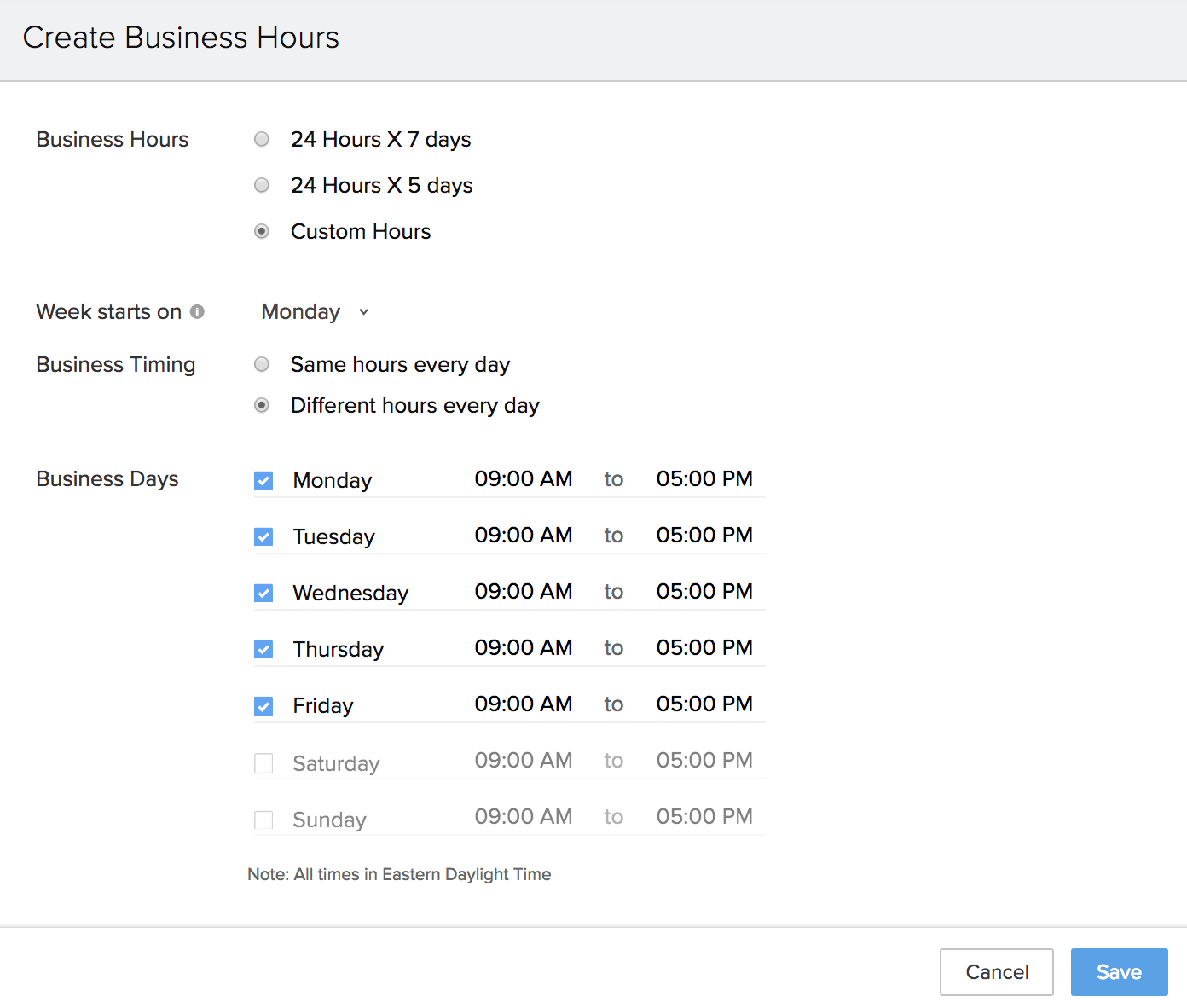Click Sunday's 09:00 AM start time
Screen dimensions: 1187x1008
524,817
